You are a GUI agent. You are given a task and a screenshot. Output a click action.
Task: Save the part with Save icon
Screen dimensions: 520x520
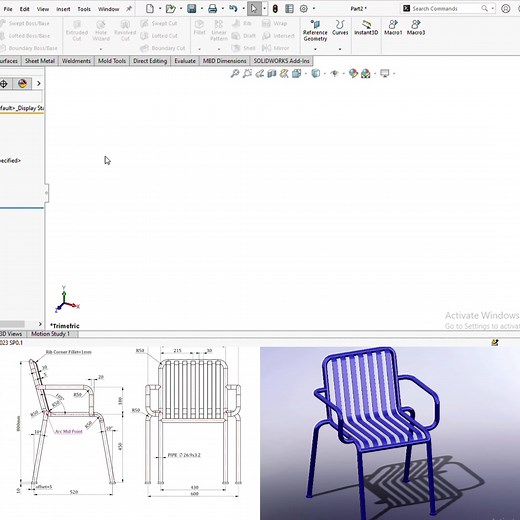[192, 9]
